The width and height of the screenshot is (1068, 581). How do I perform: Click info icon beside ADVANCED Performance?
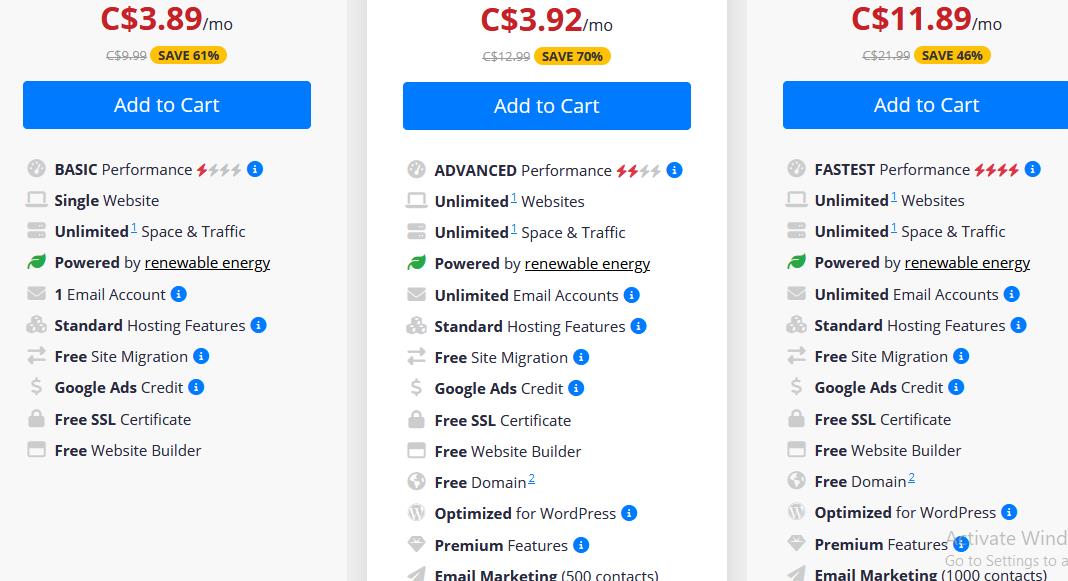click(x=674, y=170)
